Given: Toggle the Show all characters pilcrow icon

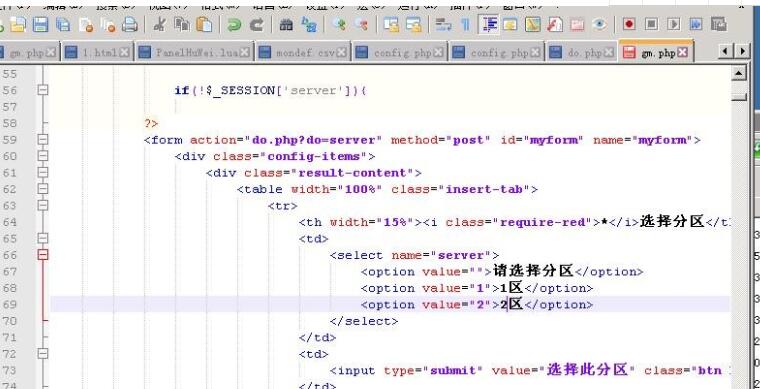Looking at the screenshot, I should (x=465, y=24).
